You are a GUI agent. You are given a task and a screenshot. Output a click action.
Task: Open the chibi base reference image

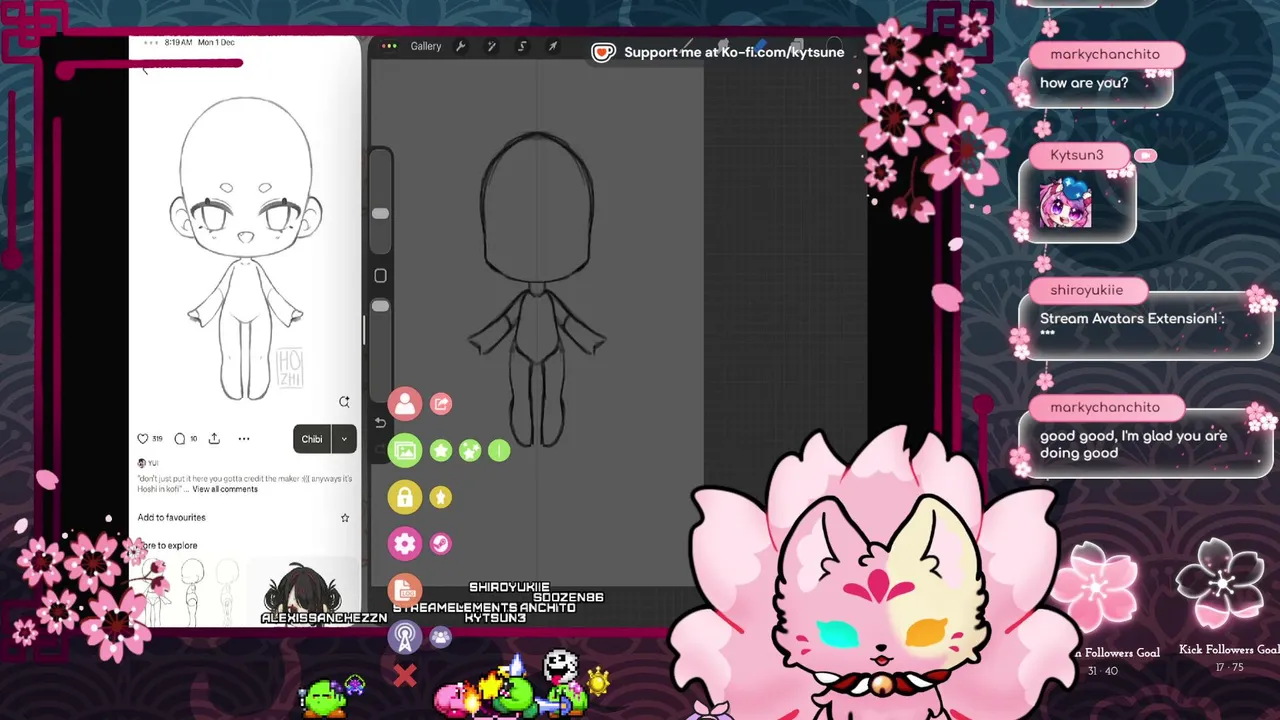[245, 250]
